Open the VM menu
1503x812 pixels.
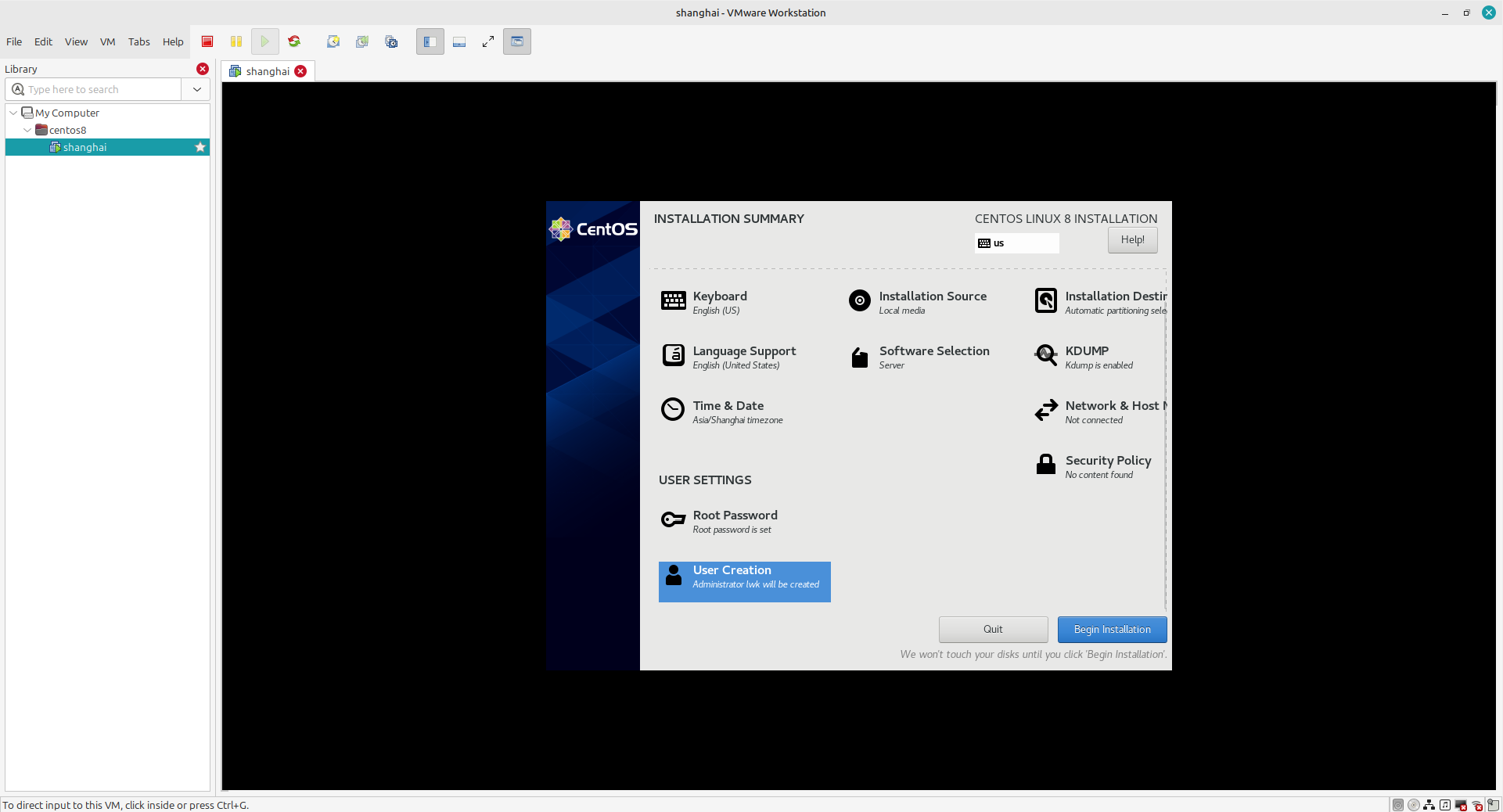[x=108, y=41]
